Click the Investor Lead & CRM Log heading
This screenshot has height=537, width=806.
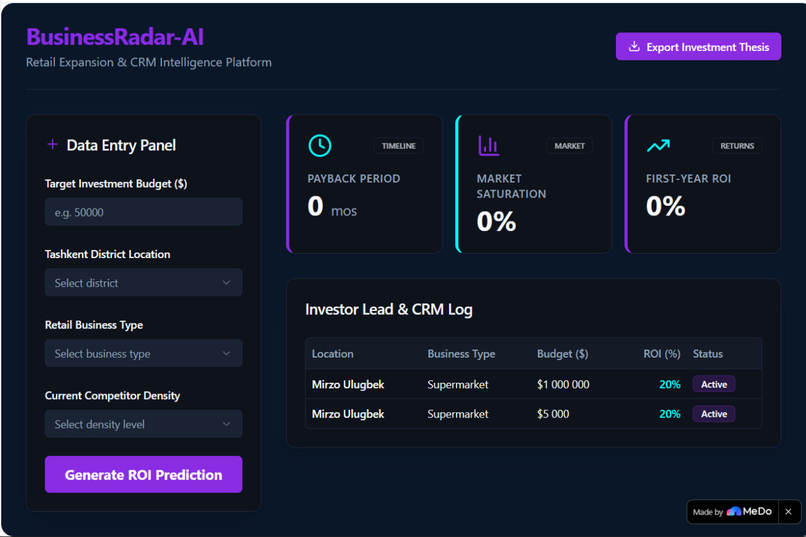(x=389, y=309)
